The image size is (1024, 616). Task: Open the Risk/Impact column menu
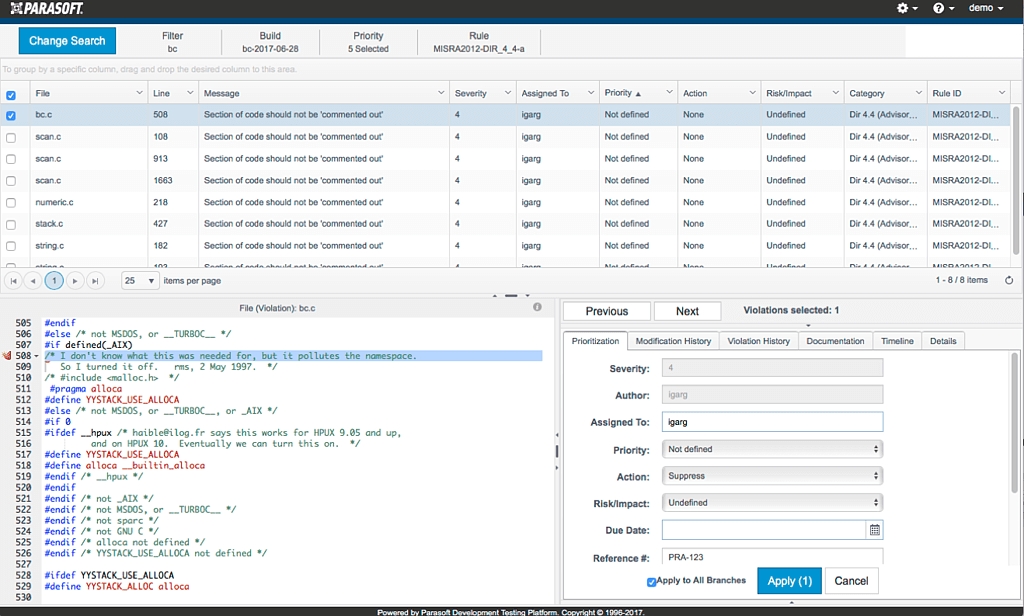835,93
